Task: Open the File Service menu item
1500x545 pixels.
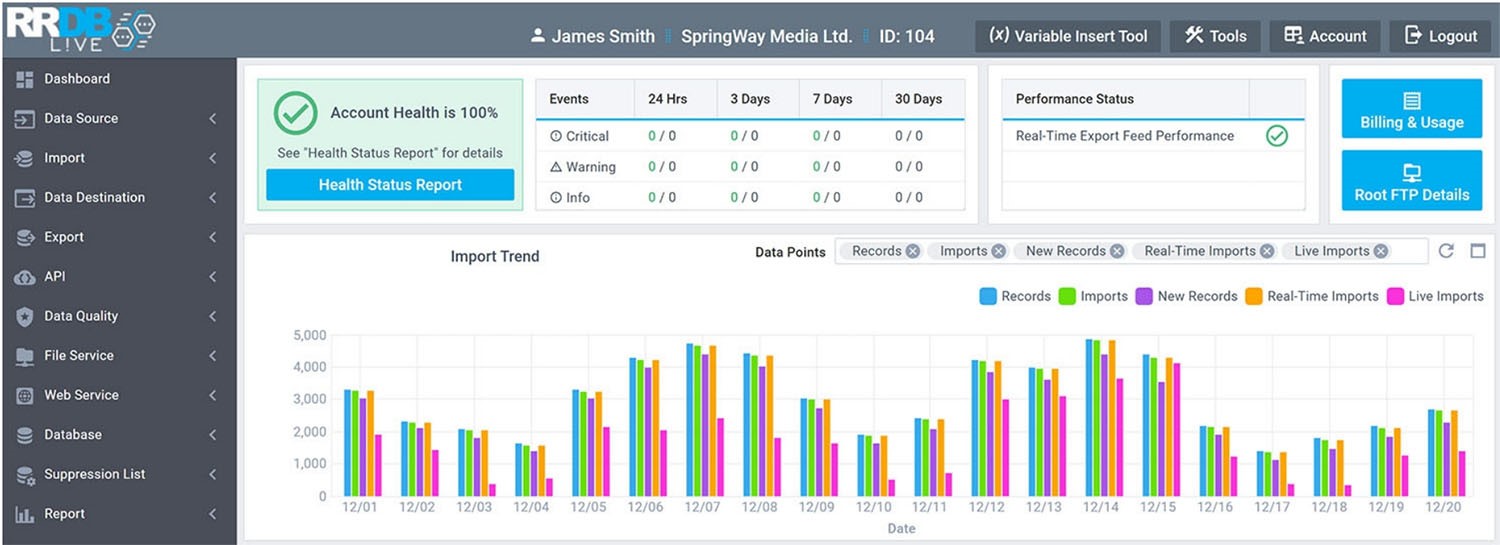Action: (x=78, y=356)
